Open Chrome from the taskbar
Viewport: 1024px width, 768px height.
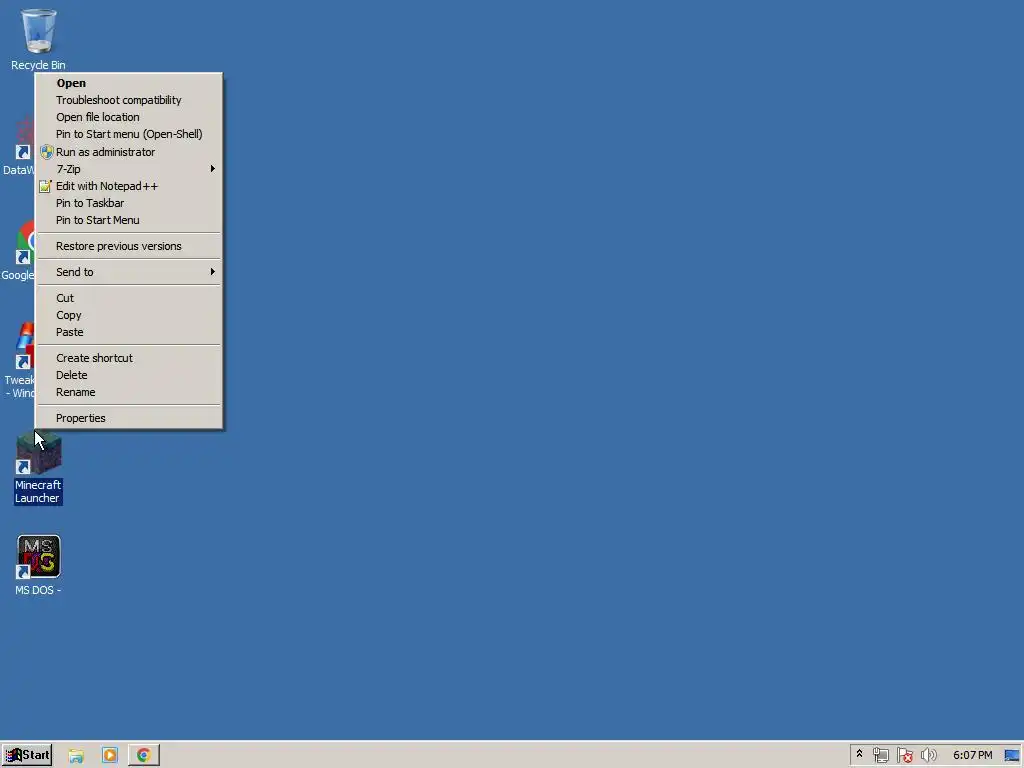coord(144,756)
